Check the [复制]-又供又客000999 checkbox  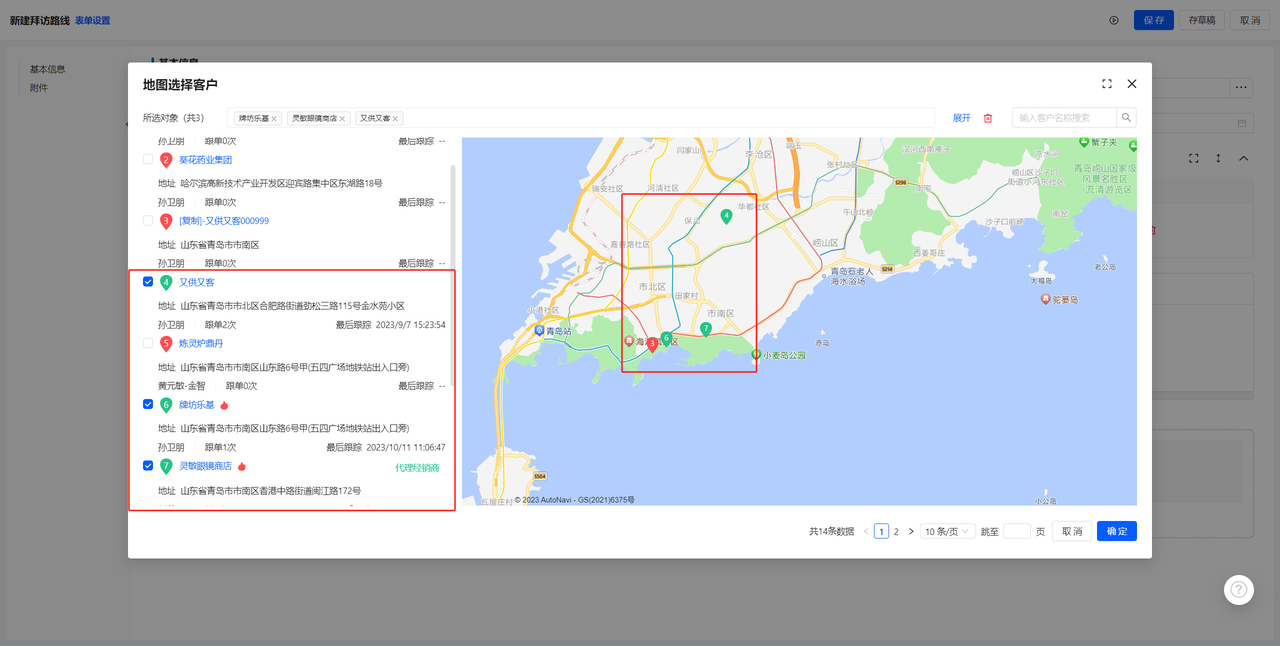[x=148, y=221]
